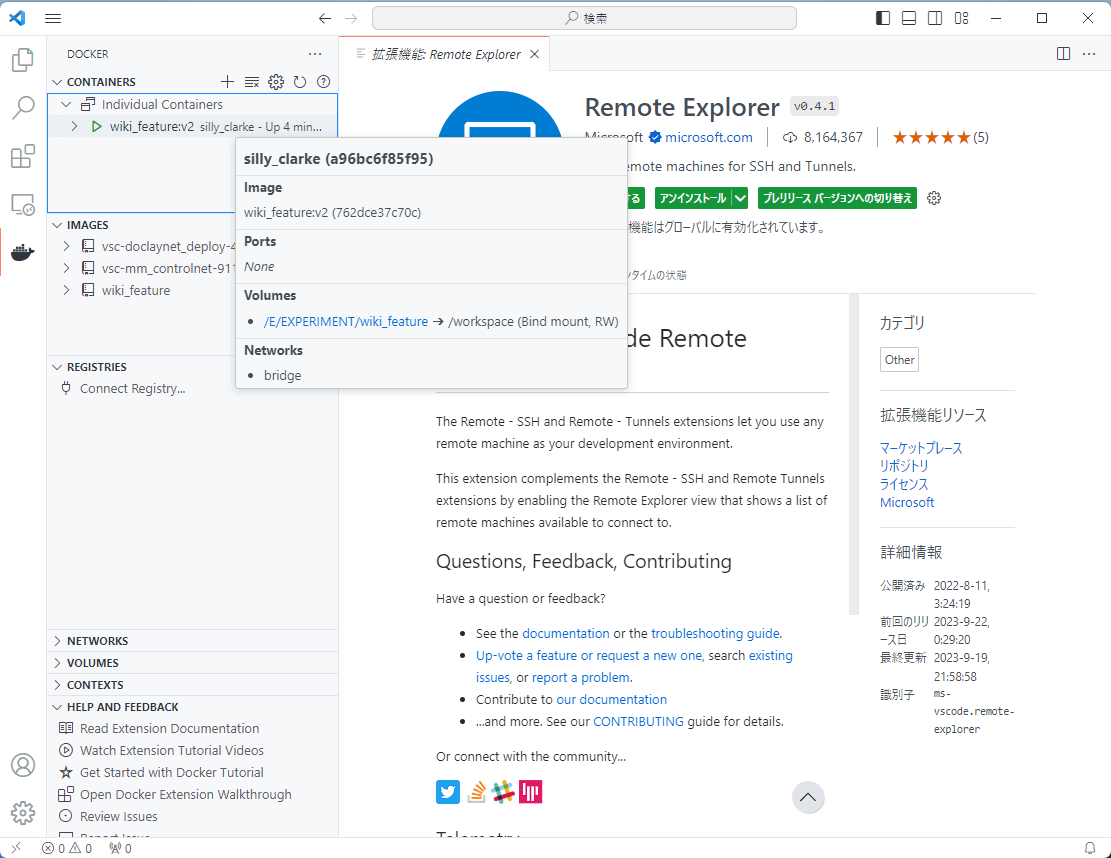1111x858 pixels.
Task: Open the CONTRIBUTING guide link
Action: (x=638, y=721)
